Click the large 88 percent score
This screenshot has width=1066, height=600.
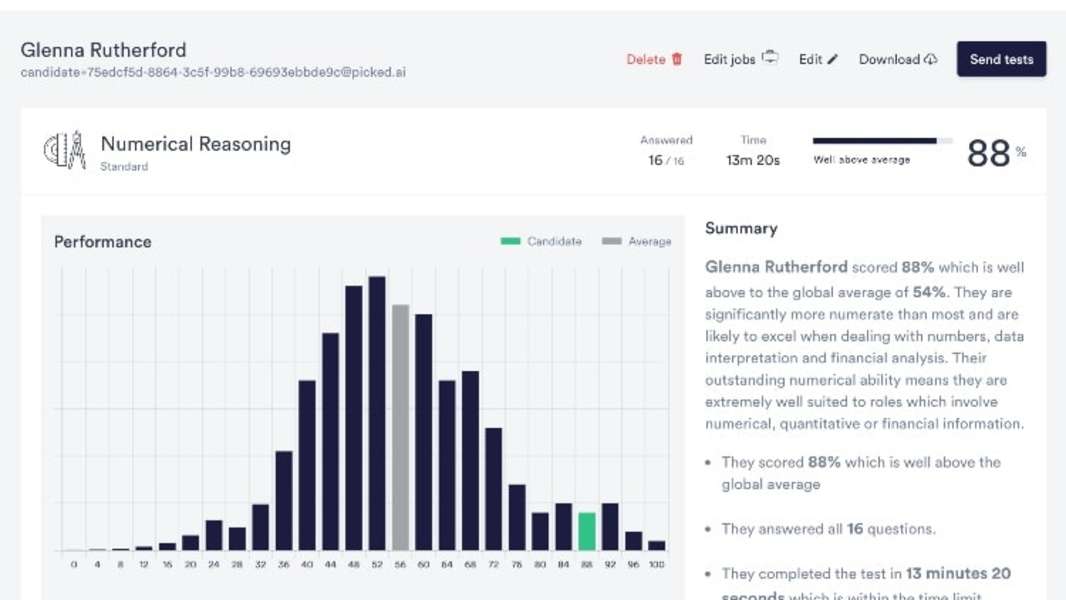(989, 153)
